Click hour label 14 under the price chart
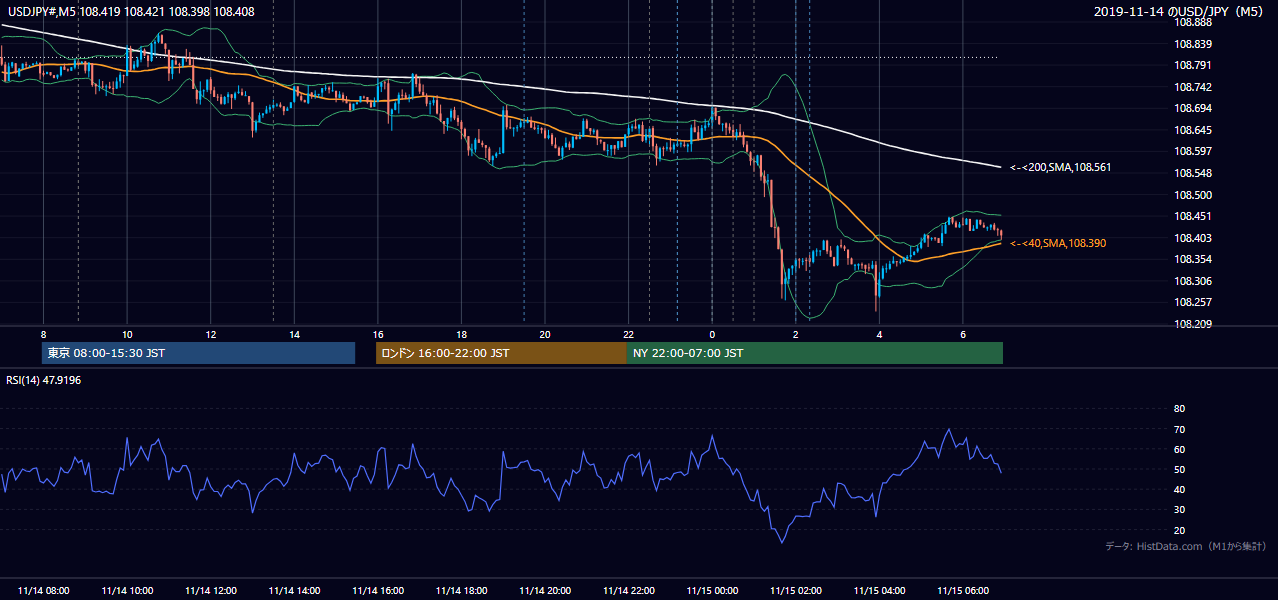Screen dimensions: 1278x600 [x=294, y=334]
